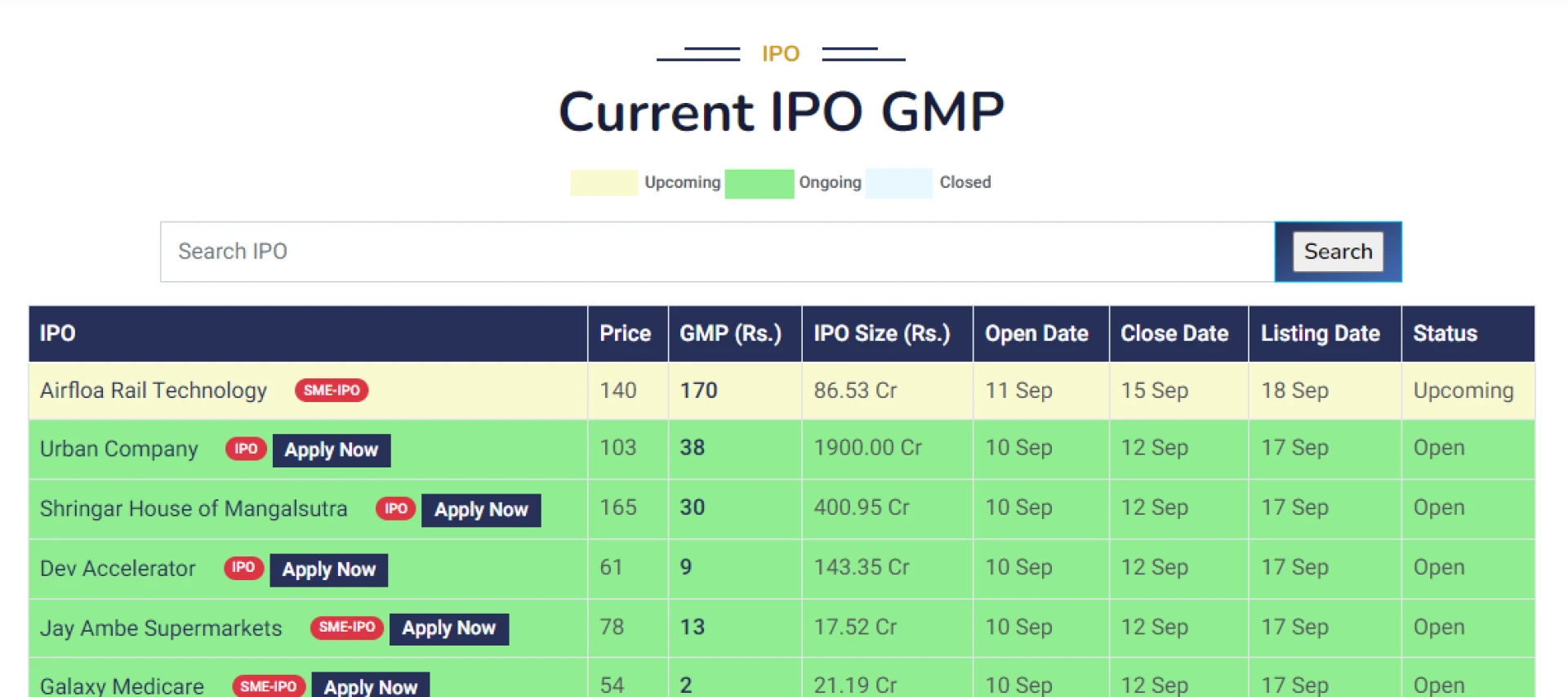Click the IPO badge next to Dev Accelerator
The height and width of the screenshot is (697, 1568).
coord(243,568)
